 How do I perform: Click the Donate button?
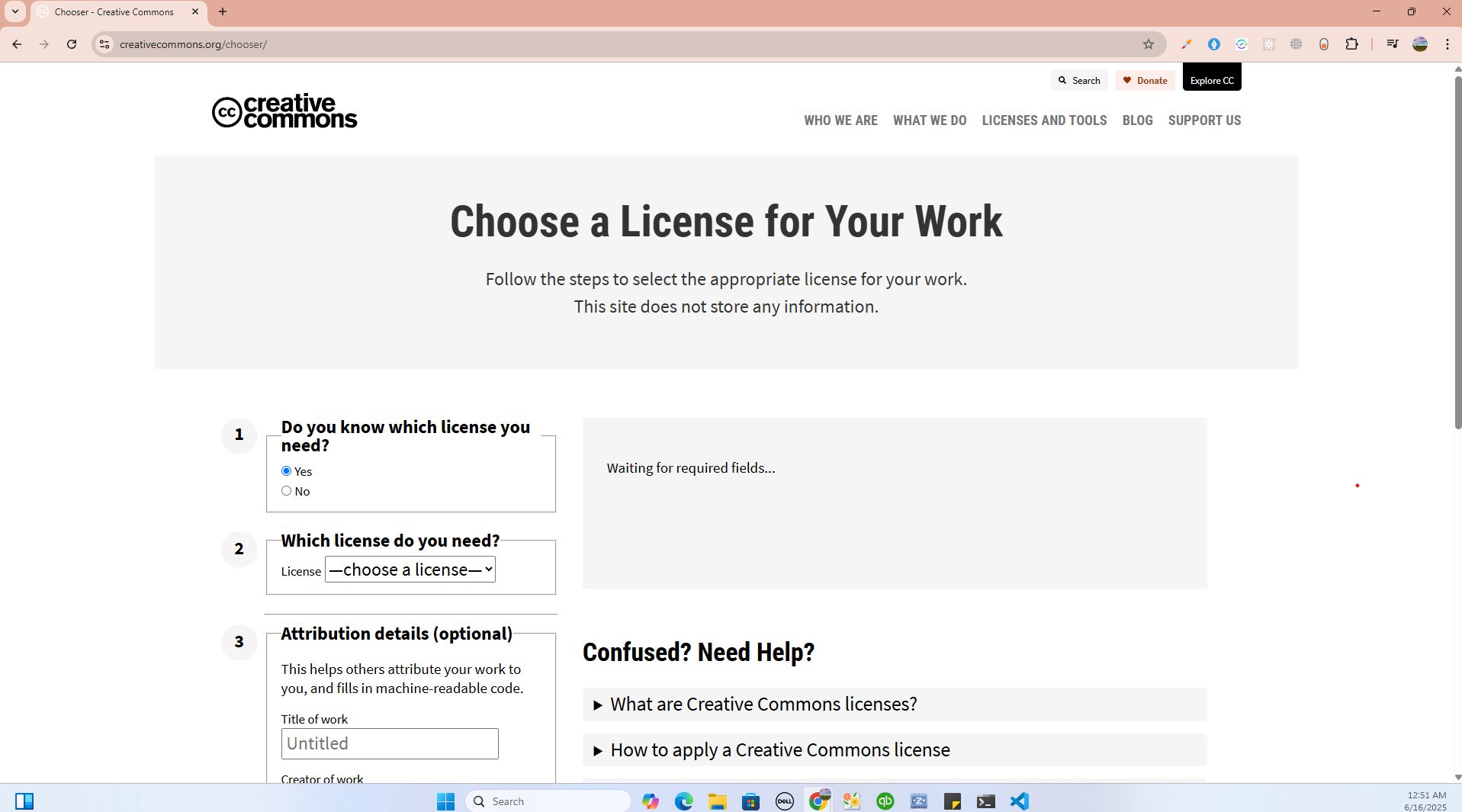1145,80
